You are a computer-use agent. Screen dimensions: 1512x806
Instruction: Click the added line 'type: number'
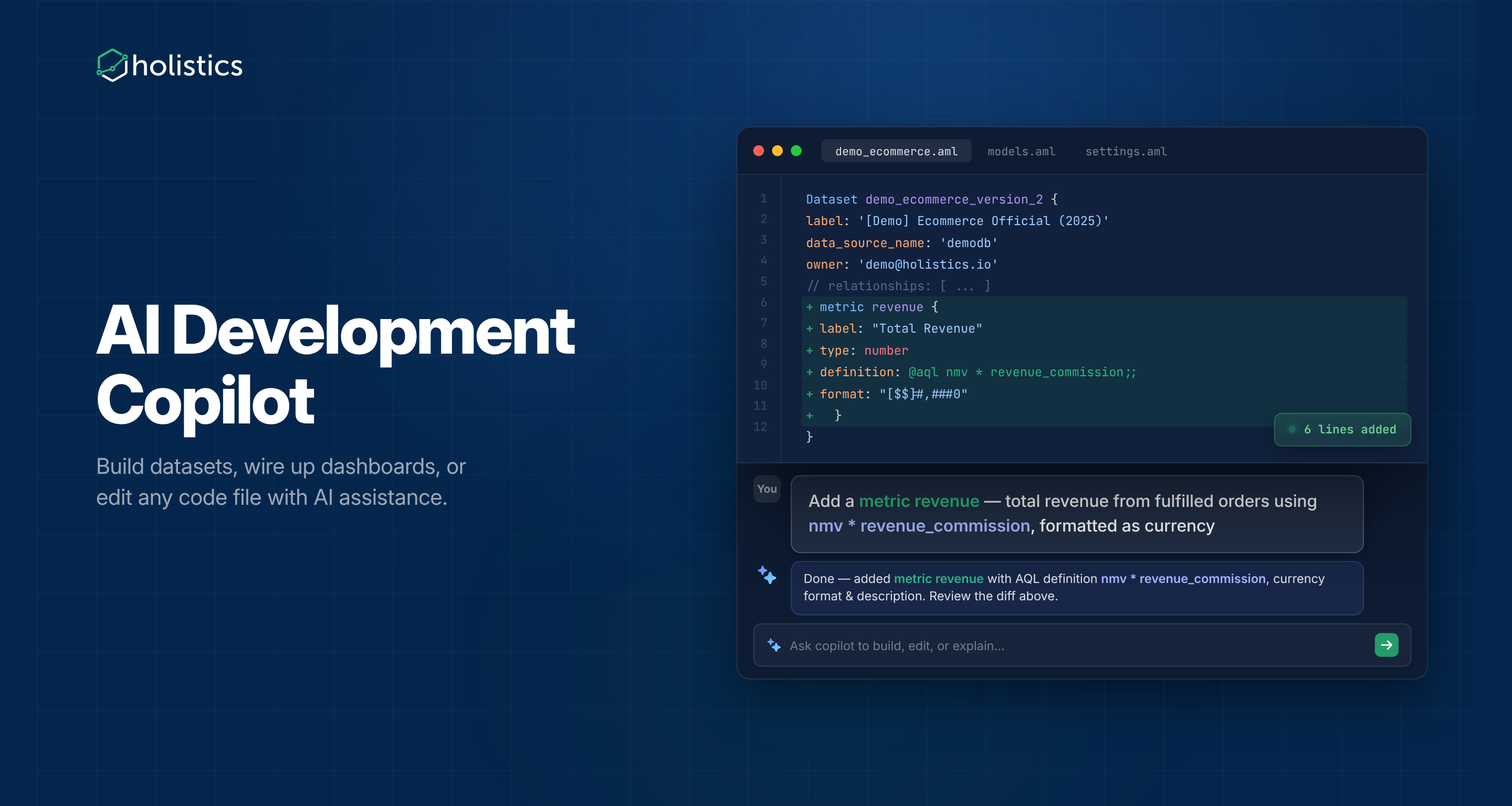coord(1104,351)
